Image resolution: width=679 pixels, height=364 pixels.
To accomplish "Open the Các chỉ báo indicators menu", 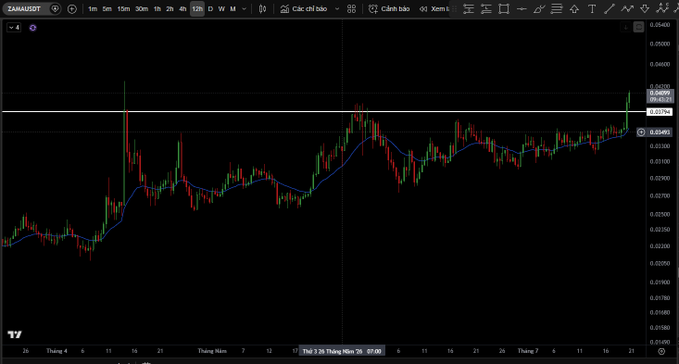I will [x=304, y=9].
